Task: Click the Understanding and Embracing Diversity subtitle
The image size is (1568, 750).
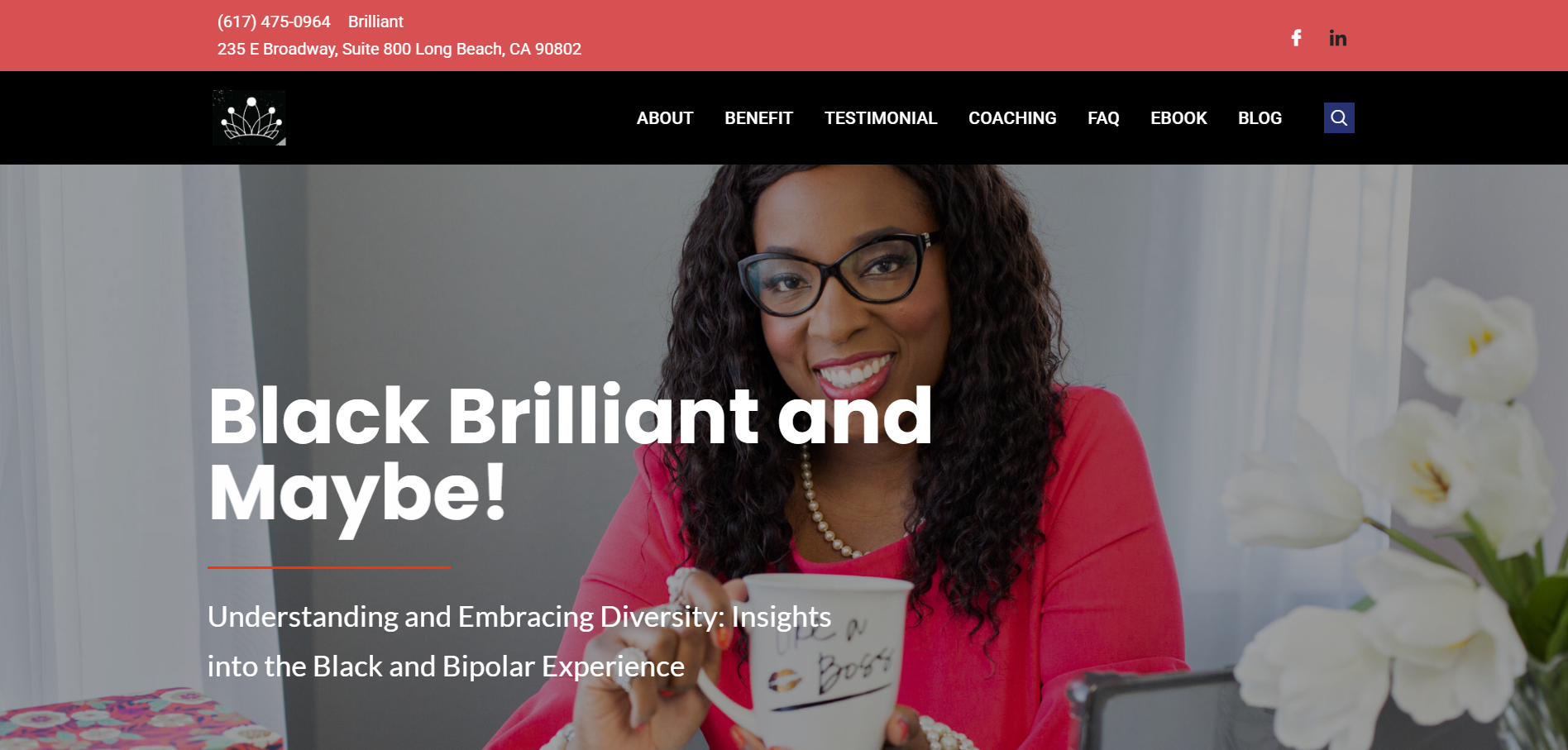Action: tap(519, 642)
